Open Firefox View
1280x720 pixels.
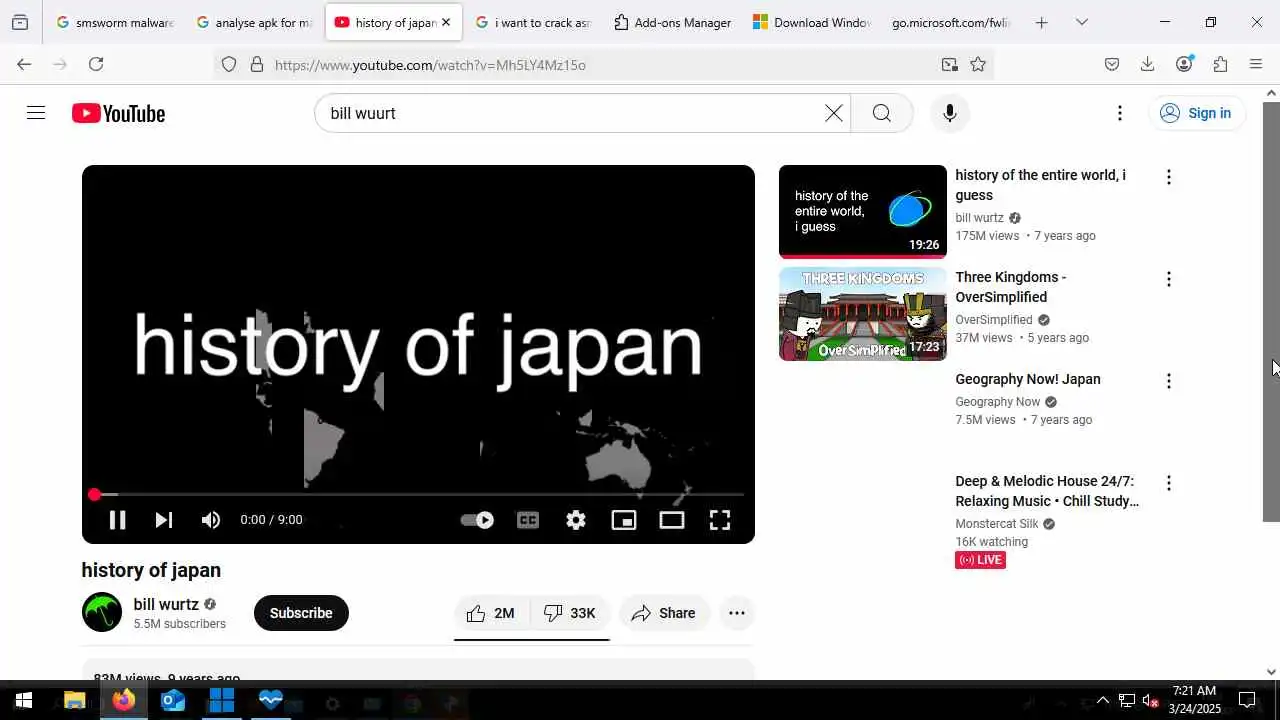pos(20,22)
